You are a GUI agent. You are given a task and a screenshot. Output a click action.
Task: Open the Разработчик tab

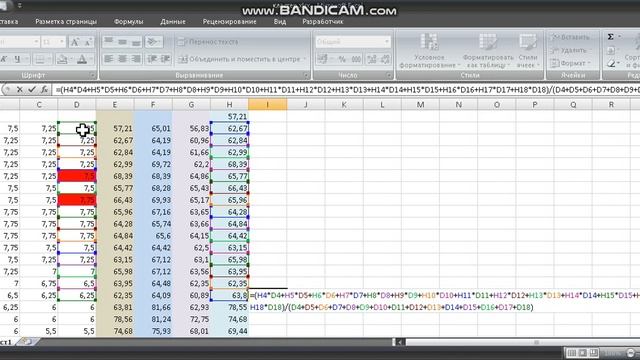pos(322,22)
